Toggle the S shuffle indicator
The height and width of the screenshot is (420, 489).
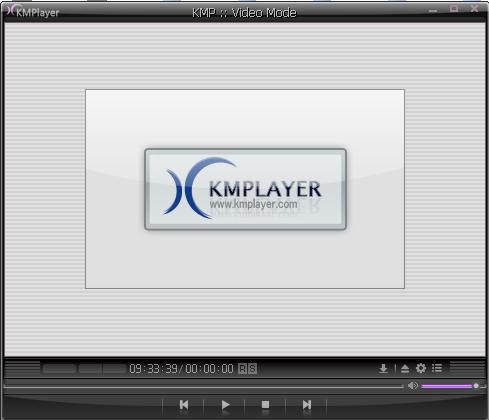(252, 369)
